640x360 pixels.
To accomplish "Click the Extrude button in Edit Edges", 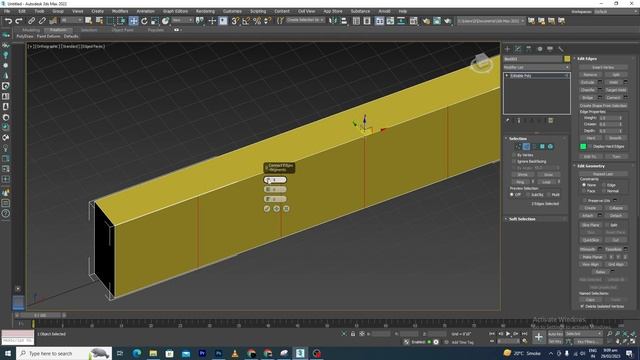I will coord(588,82).
